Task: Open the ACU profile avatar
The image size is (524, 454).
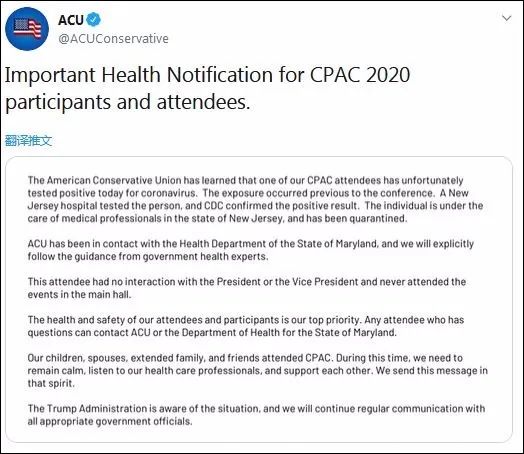Action: point(27,29)
